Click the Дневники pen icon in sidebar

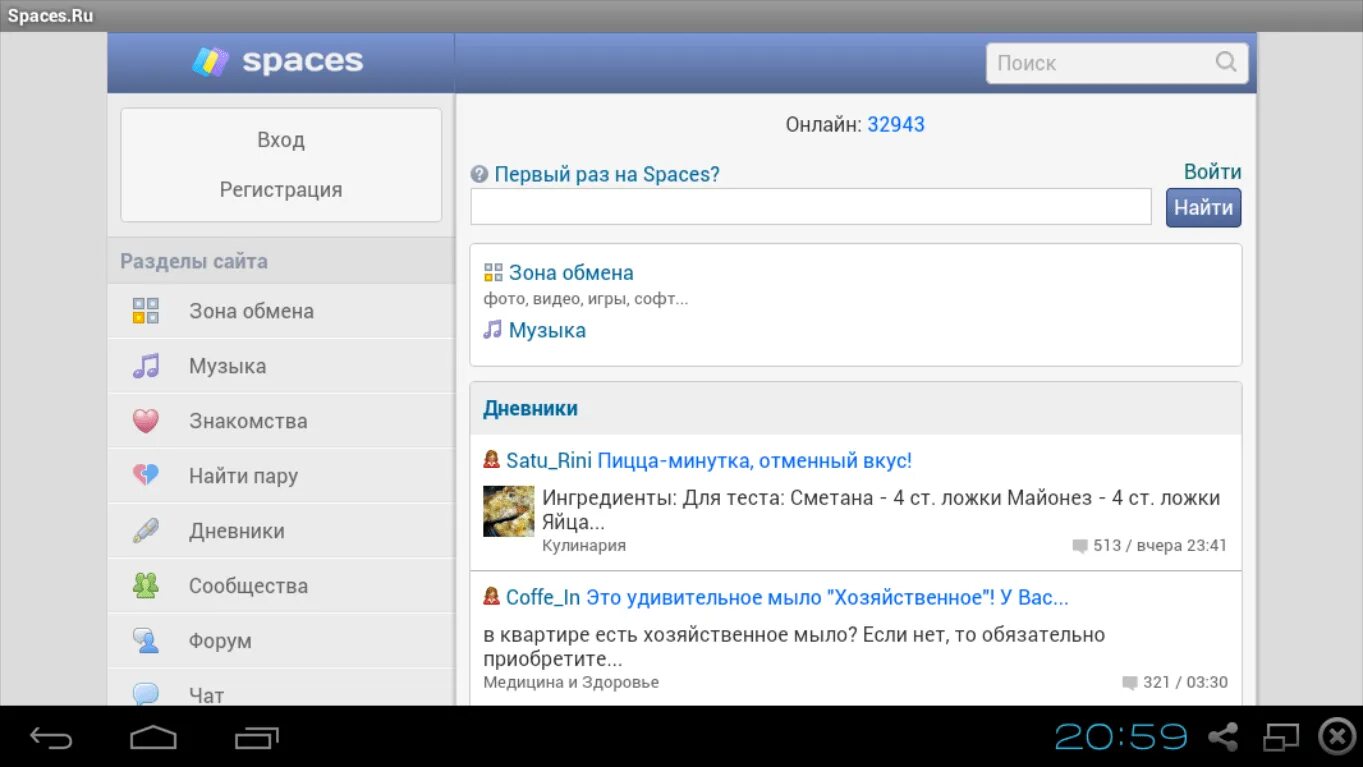(146, 531)
